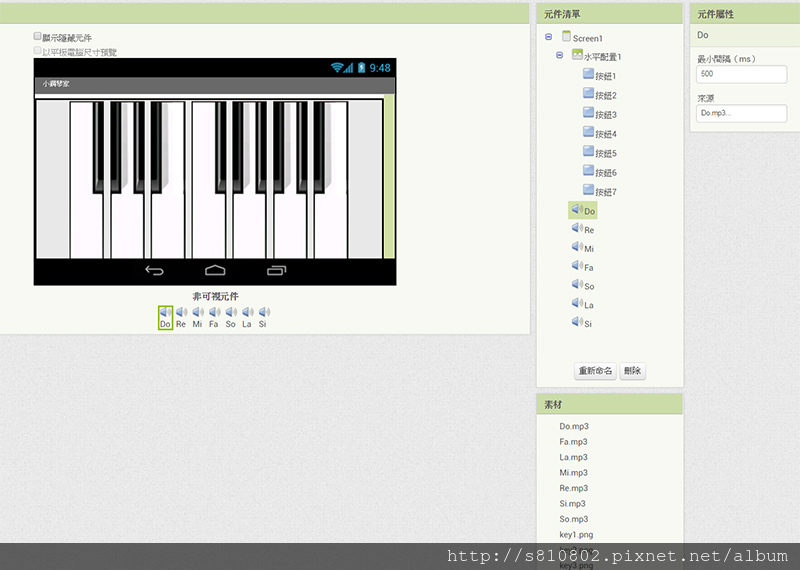Select 水平配置1 in the component list
Image resolution: width=800 pixels, height=570 pixels.
[596, 56]
